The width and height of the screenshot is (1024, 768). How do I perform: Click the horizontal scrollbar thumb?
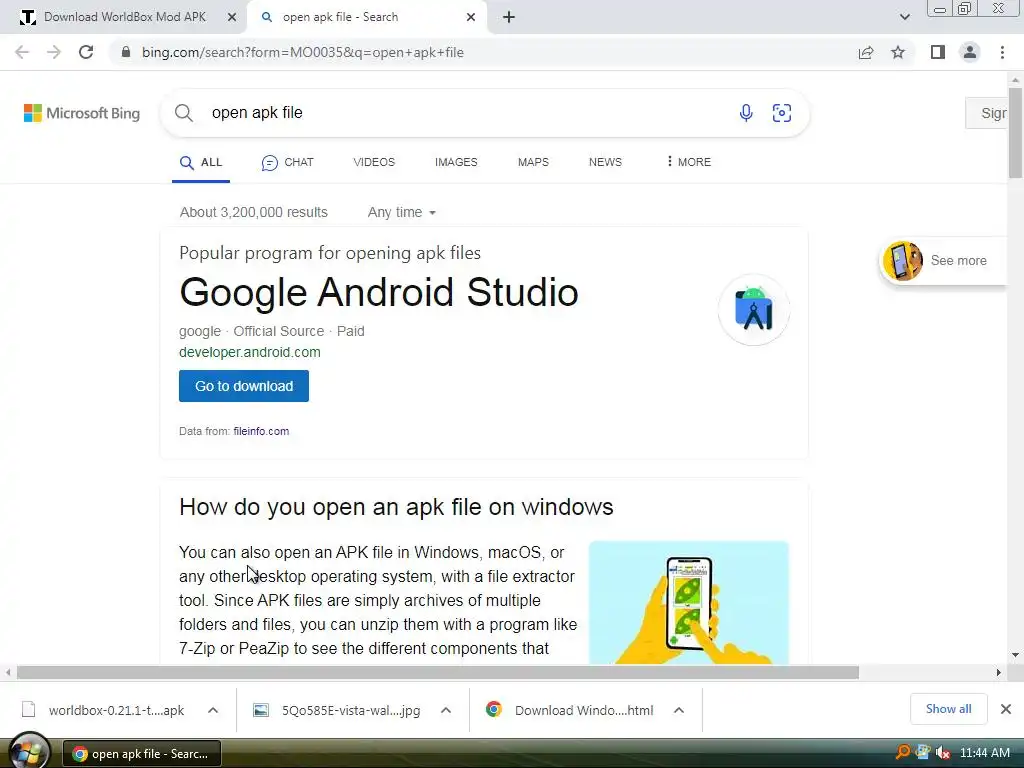tap(438, 672)
